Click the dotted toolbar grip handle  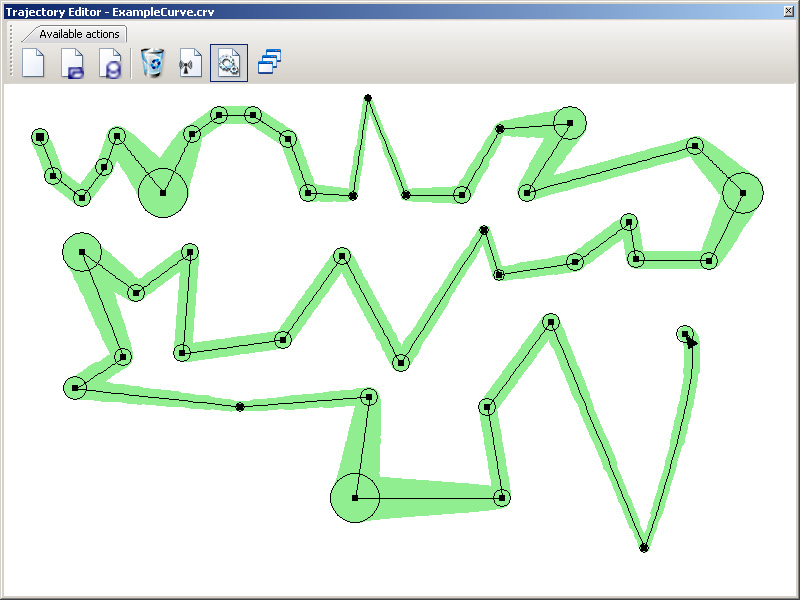11,50
